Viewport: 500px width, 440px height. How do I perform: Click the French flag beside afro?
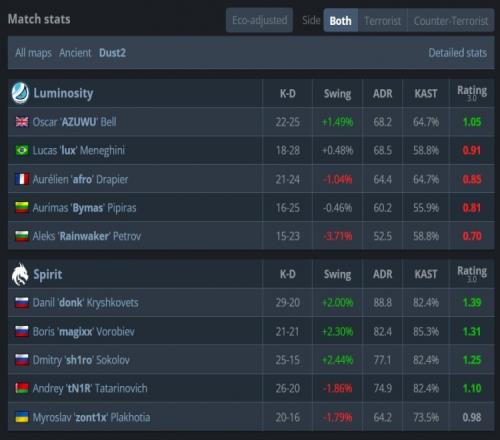(22, 179)
